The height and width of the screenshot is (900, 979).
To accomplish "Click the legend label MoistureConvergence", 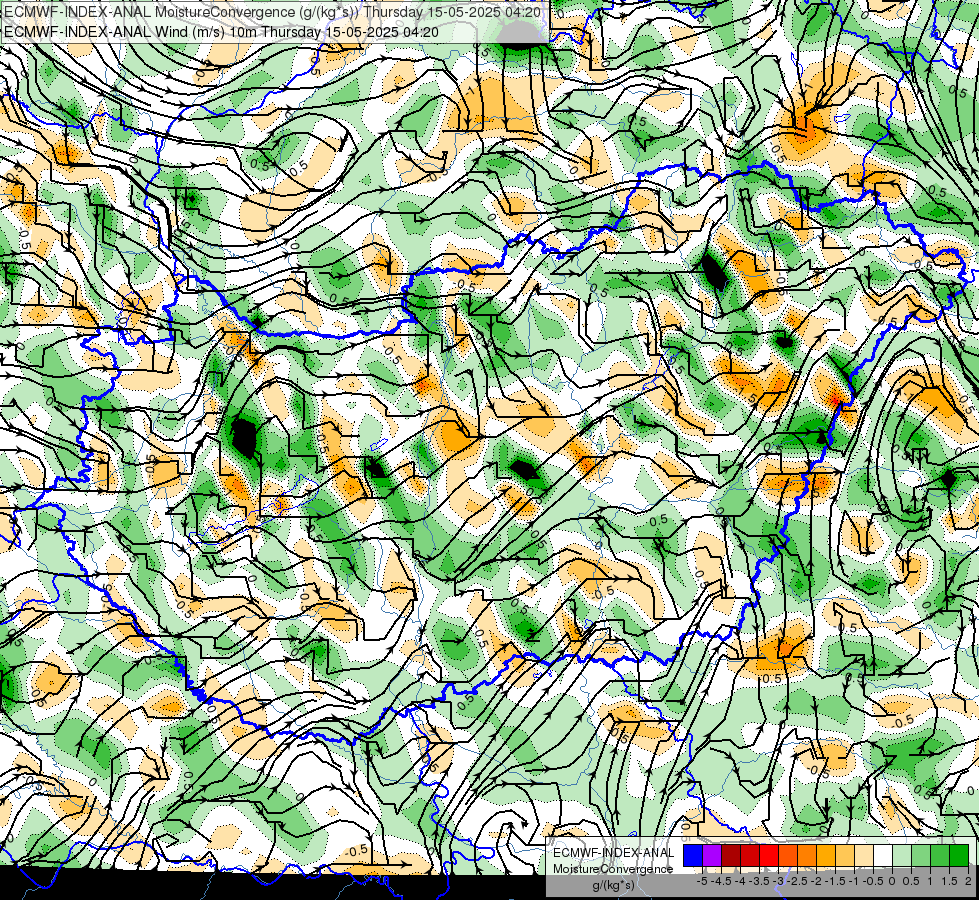I will pos(613,869).
